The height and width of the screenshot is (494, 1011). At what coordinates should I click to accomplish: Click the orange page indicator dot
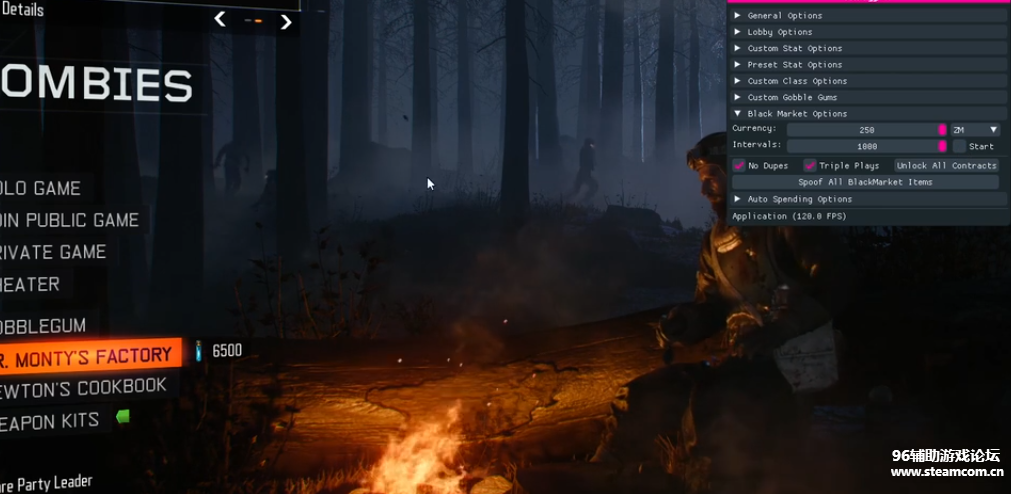coord(258,20)
